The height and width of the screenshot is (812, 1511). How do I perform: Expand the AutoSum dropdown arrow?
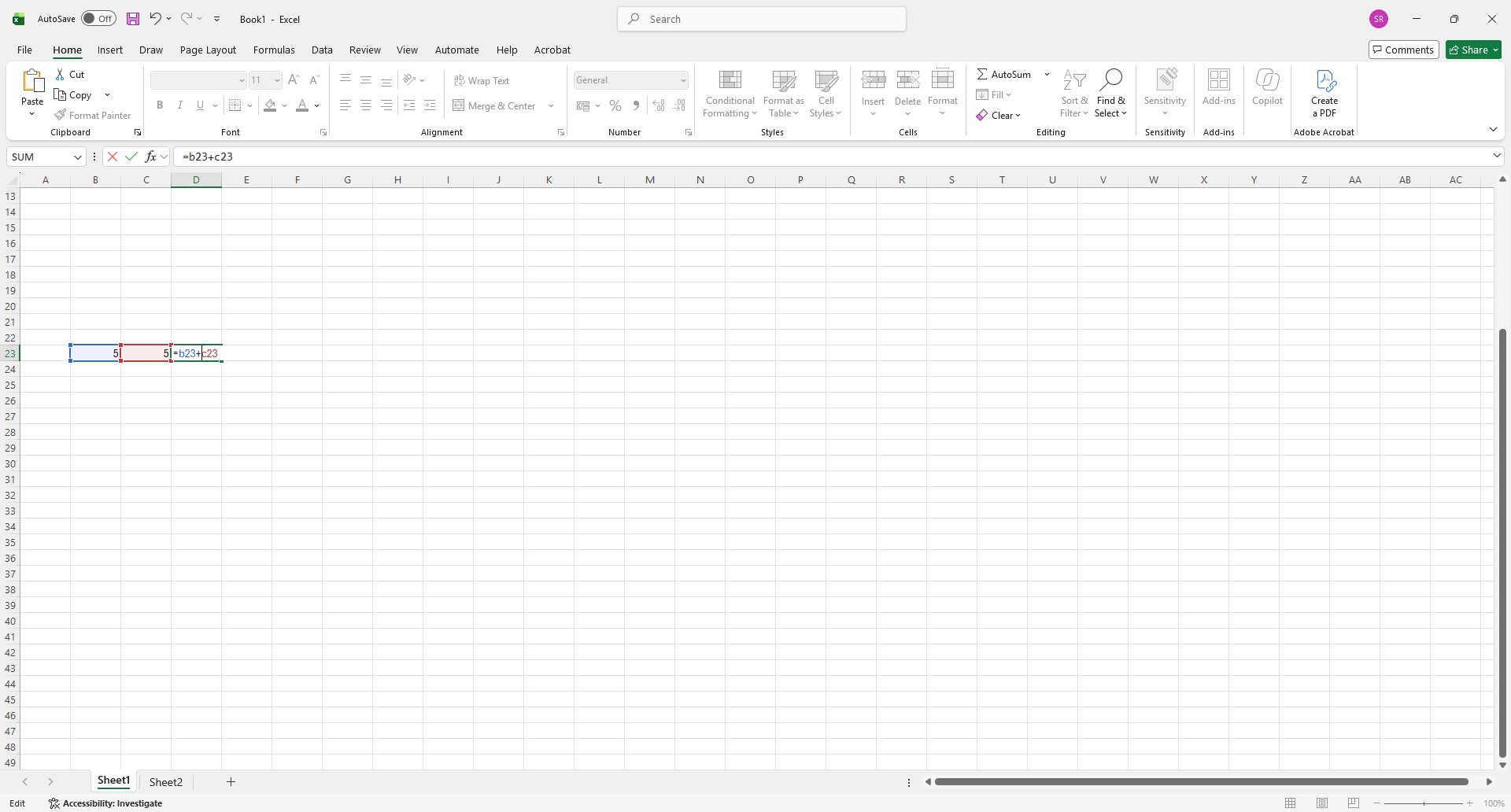1047,74
